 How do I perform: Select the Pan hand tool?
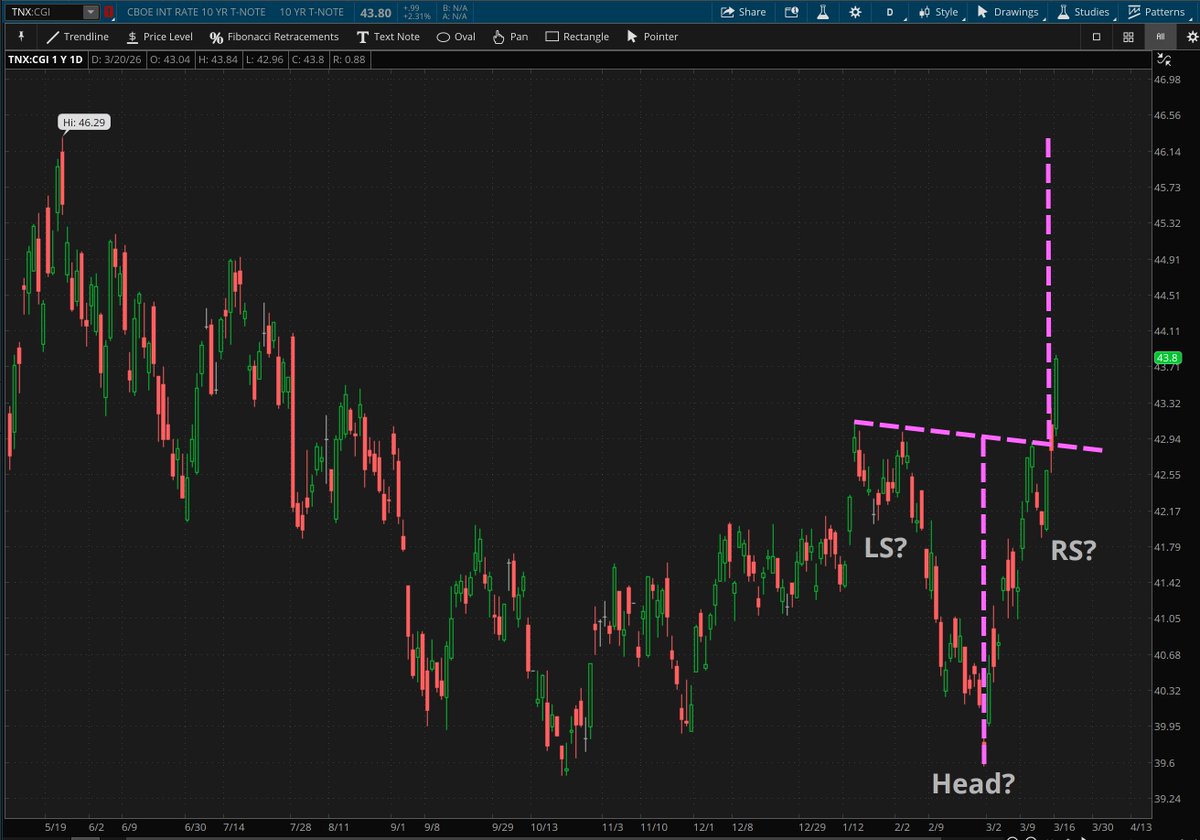coord(510,36)
